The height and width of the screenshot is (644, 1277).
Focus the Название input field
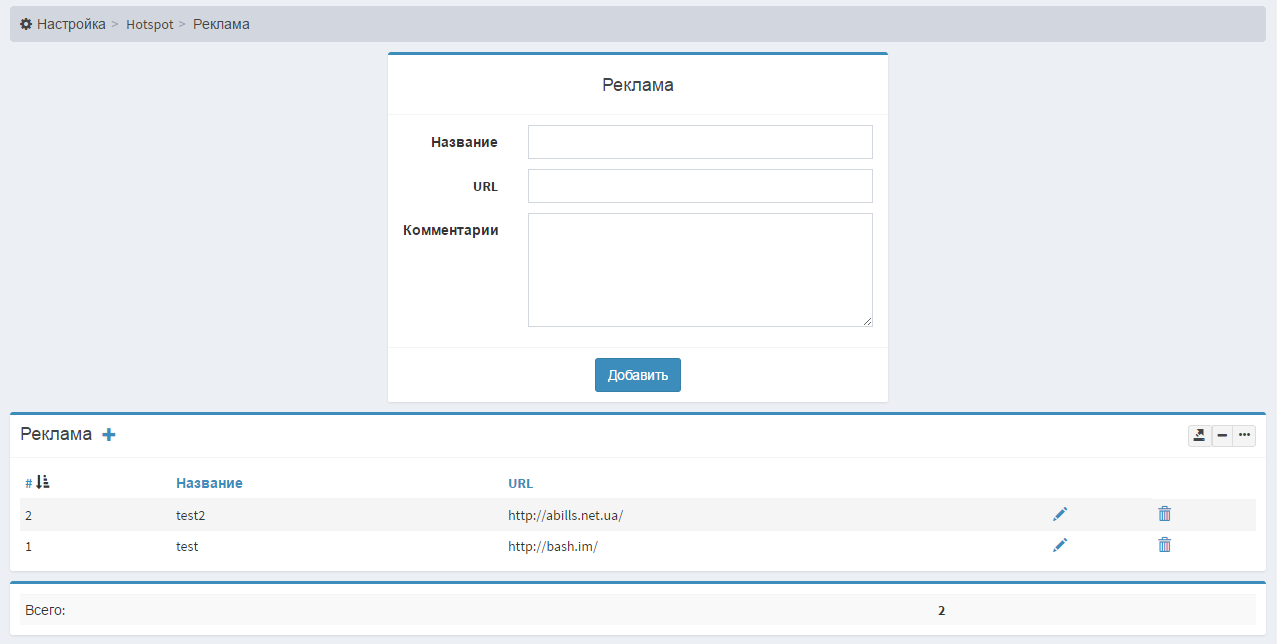[700, 142]
